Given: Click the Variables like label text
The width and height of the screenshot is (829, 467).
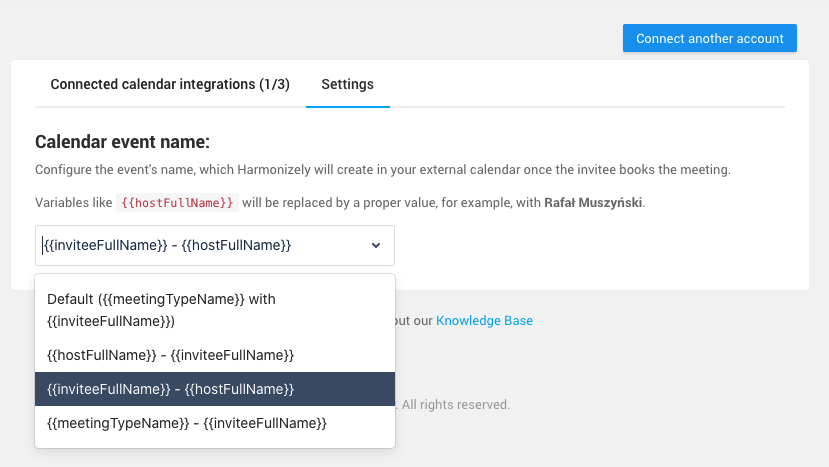Looking at the screenshot, I should point(73,203).
